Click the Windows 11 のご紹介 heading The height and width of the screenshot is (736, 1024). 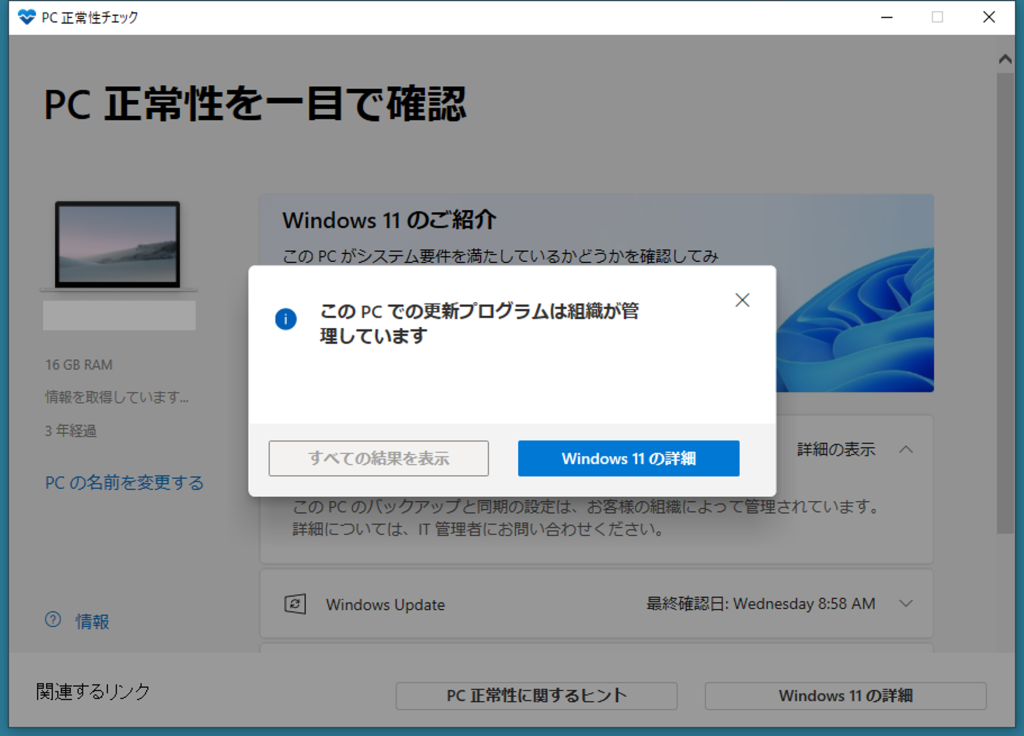[389, 220]
